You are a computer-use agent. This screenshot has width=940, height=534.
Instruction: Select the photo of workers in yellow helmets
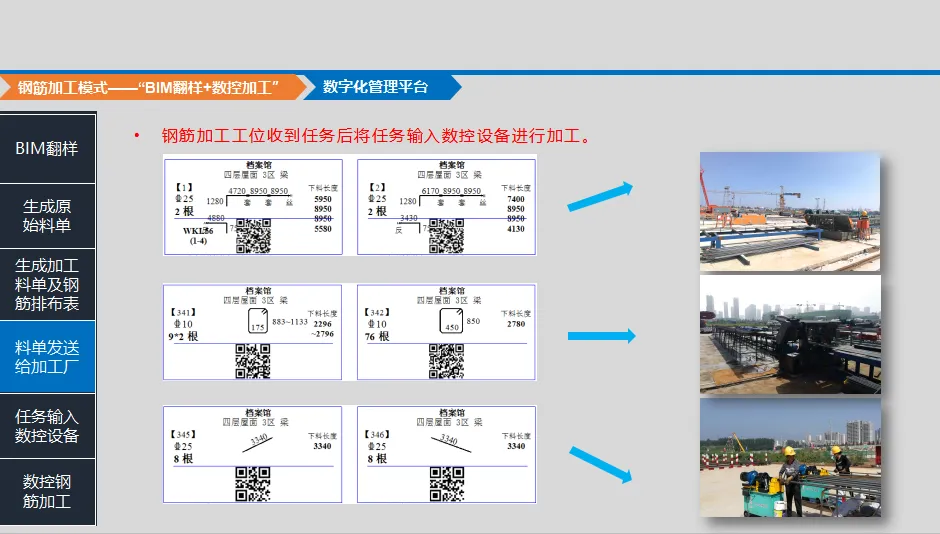tap(790, 457)
